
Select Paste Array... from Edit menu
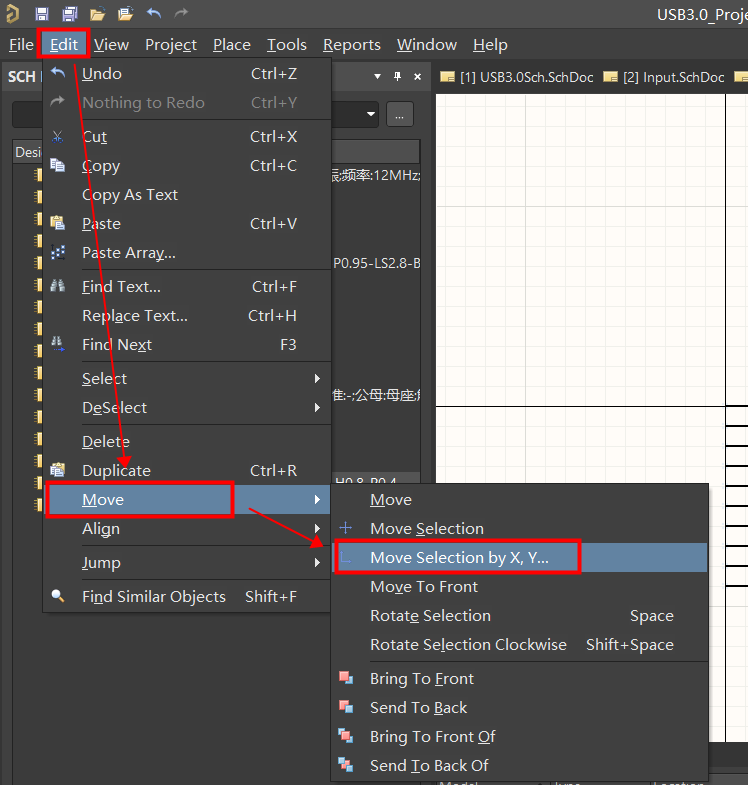(x=128, y=253)
